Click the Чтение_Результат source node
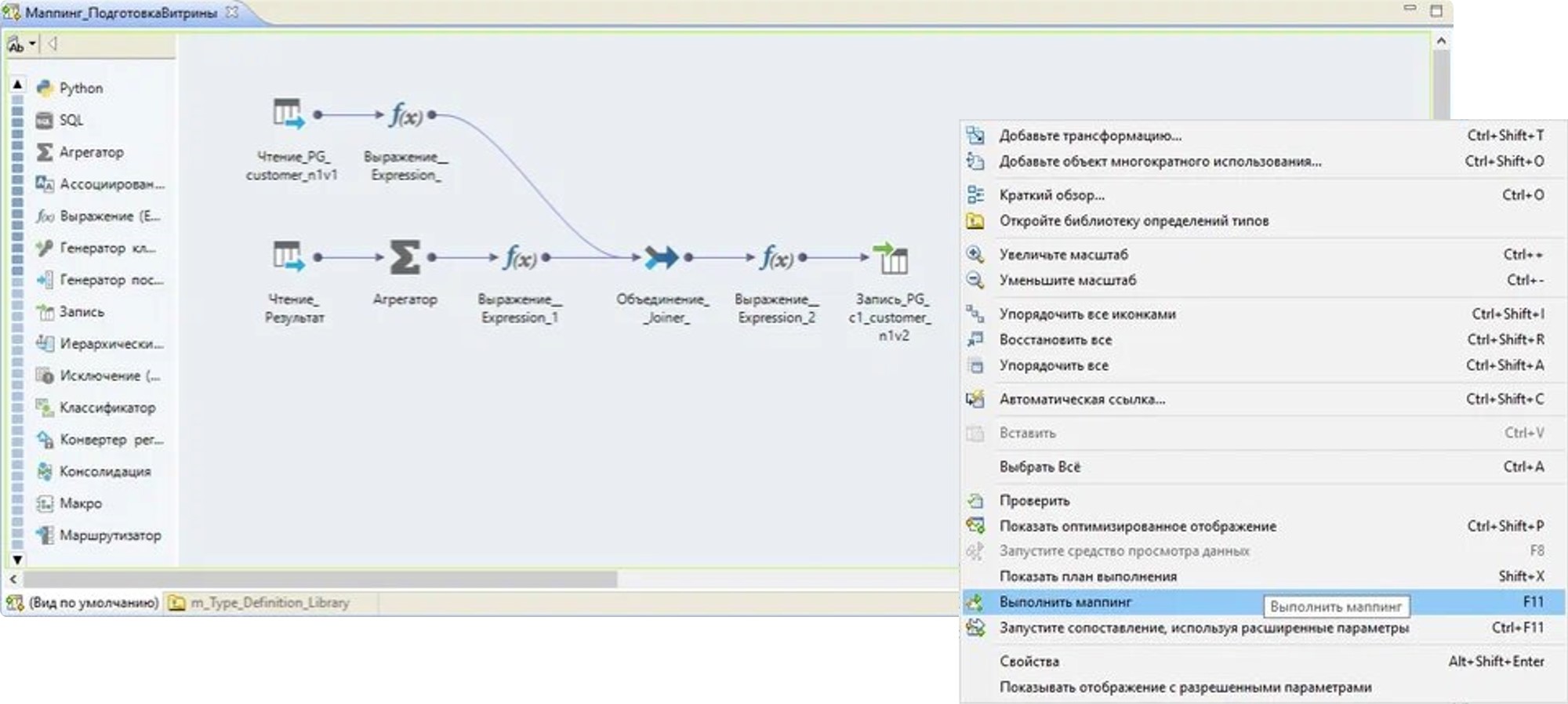Viewport: 1568px width, 704px height. click(x=288, y=257)
